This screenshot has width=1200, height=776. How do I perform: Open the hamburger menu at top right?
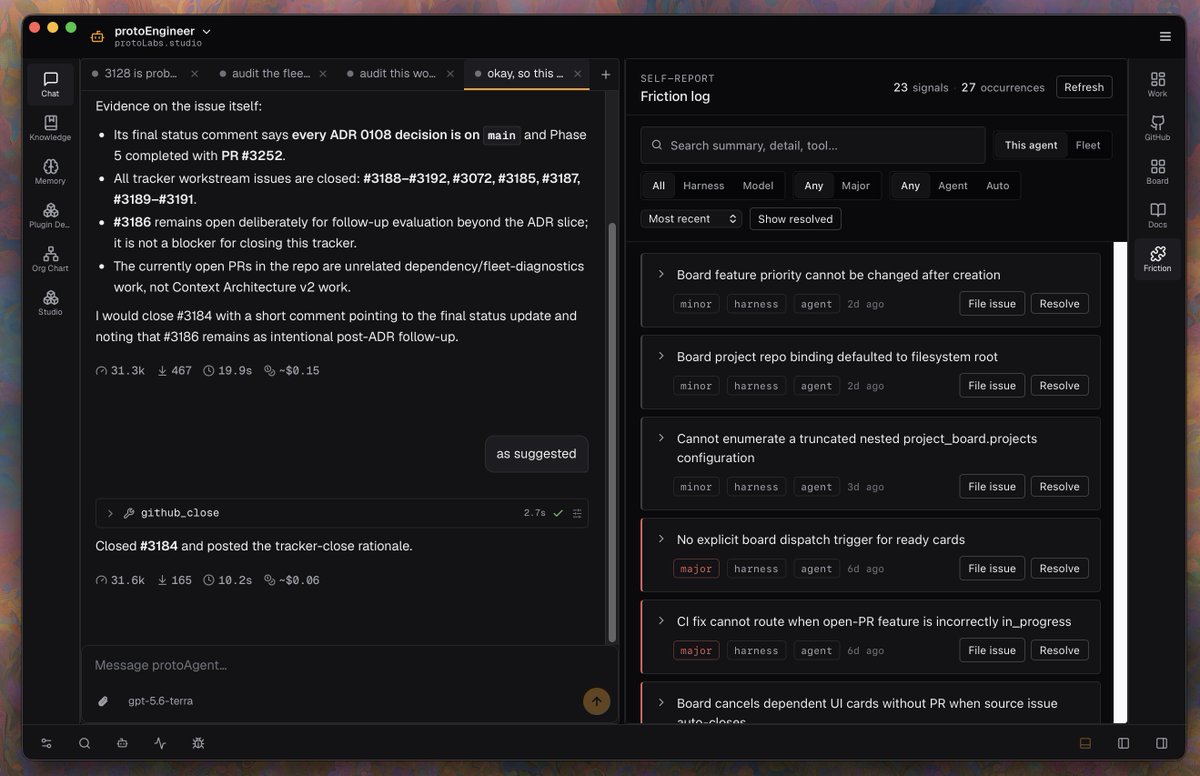(1165, 36)
